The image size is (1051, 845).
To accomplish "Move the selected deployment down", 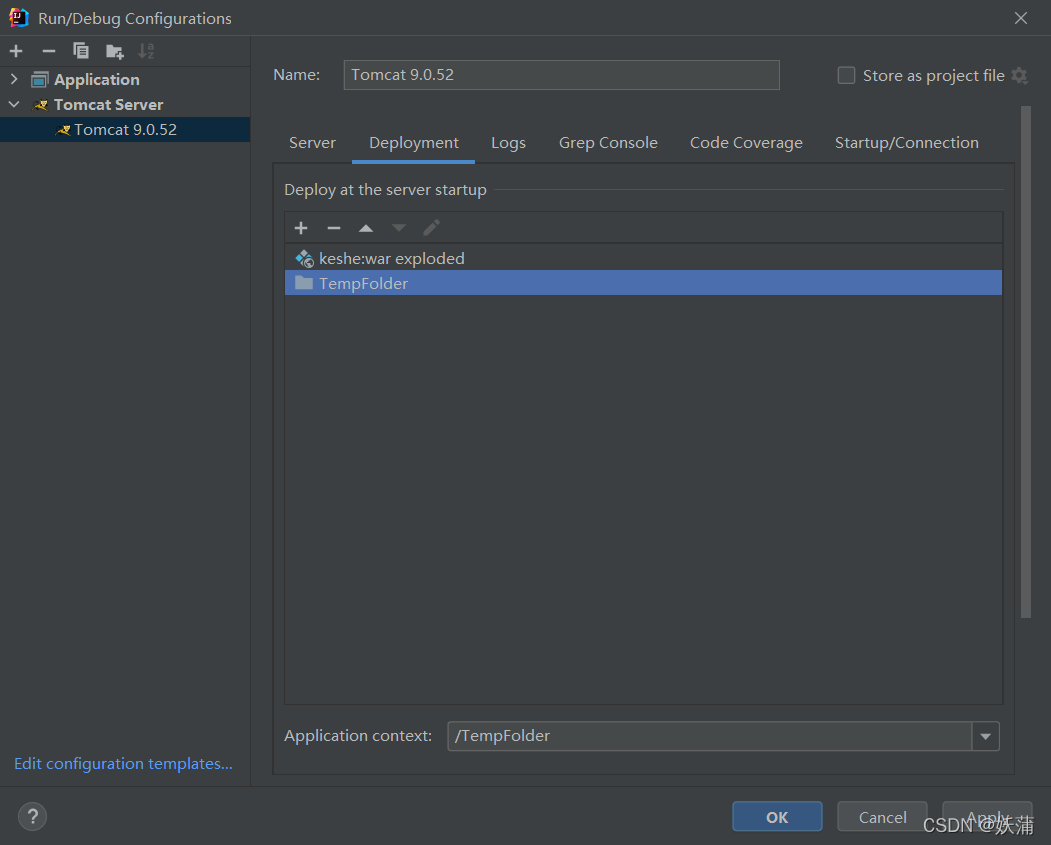I will (x=399, y=228).
